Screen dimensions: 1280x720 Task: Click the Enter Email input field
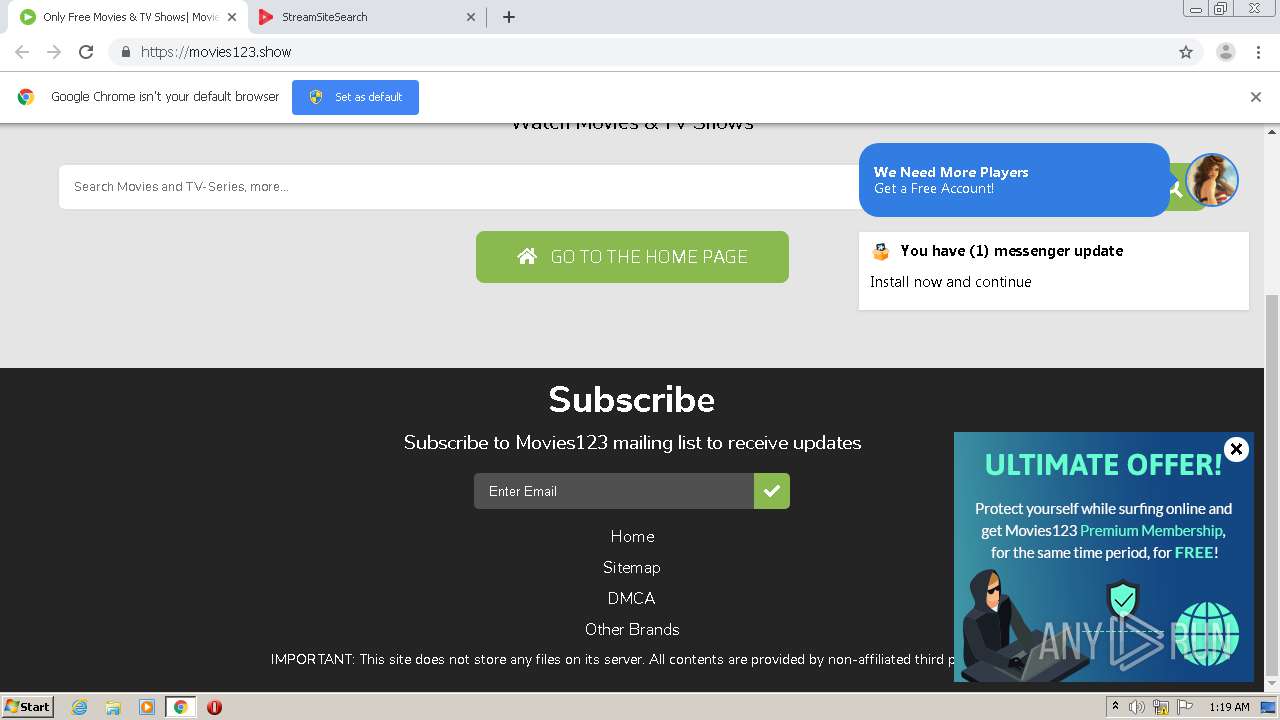pos(614,491)
